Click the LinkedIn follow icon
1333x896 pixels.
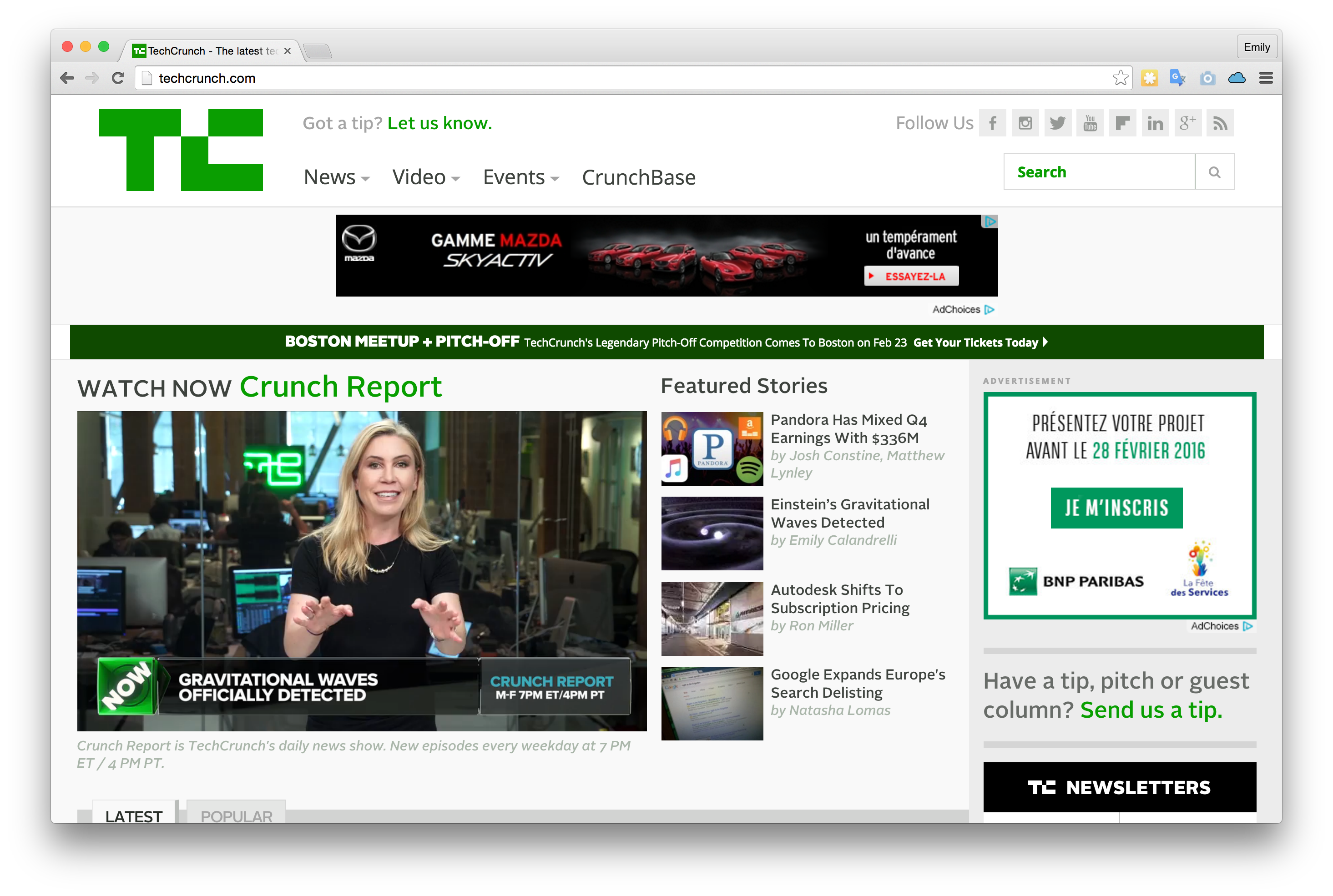(1155, 123)
